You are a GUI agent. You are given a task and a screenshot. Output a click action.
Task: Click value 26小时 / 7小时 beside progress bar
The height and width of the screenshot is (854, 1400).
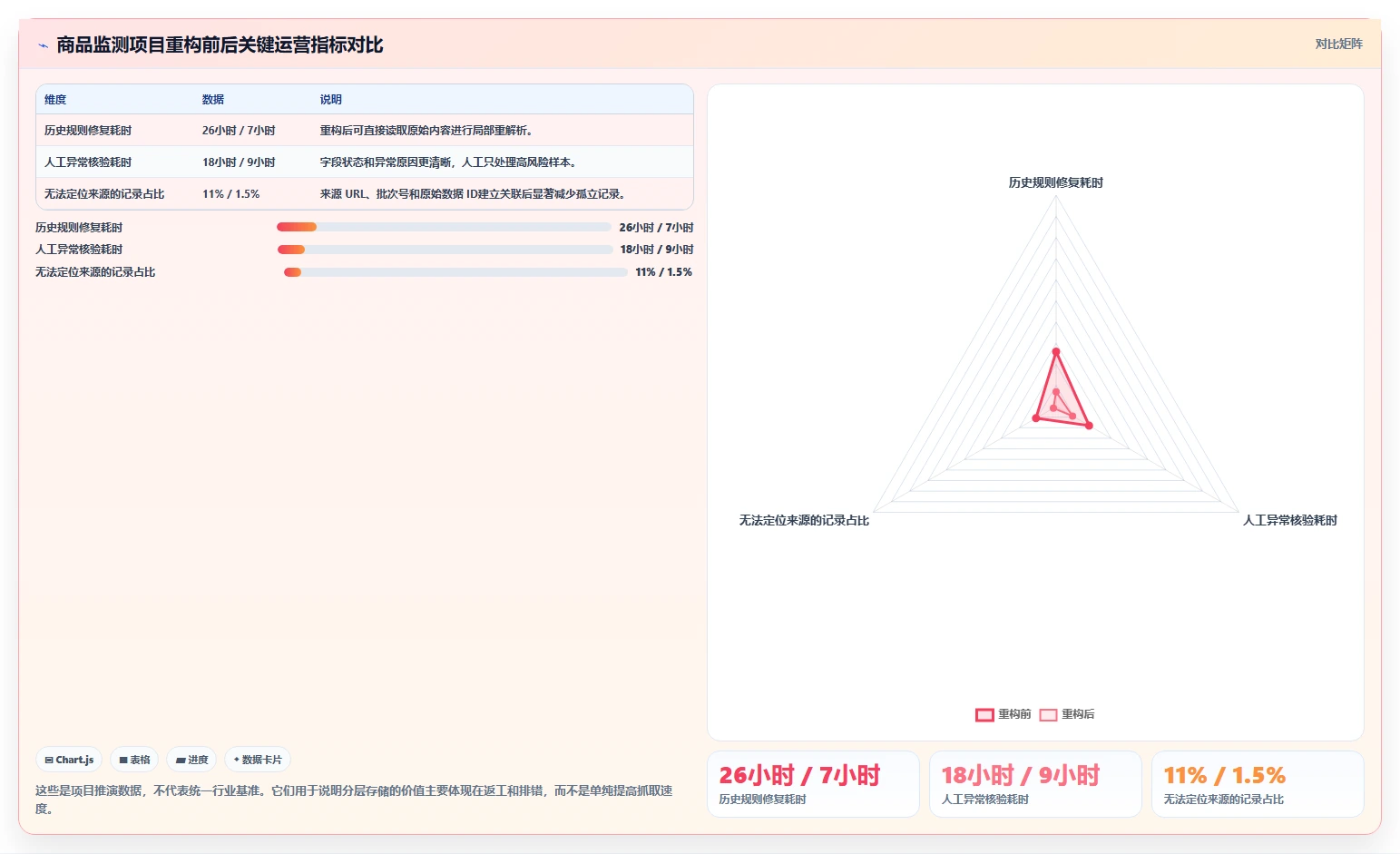click(x=656, y=228)
